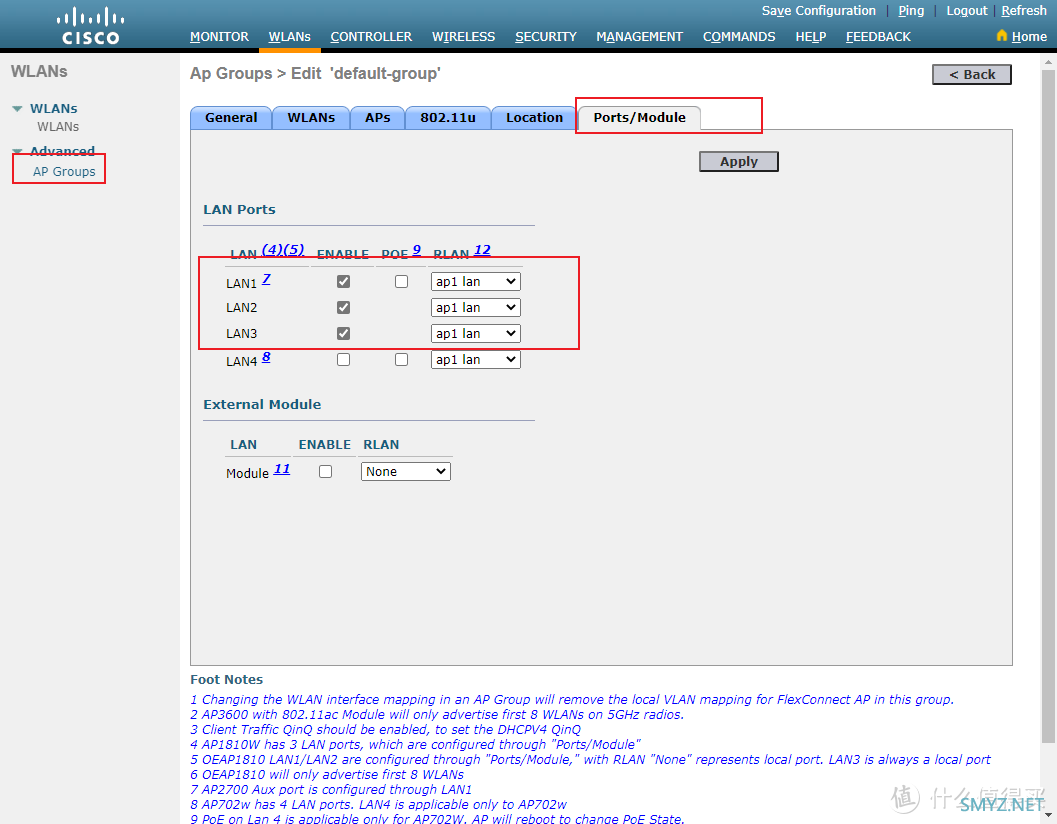Collapse the Advanced section in sidebar
This screenshot has width=1057, height=824.
[x=16, y=150]
